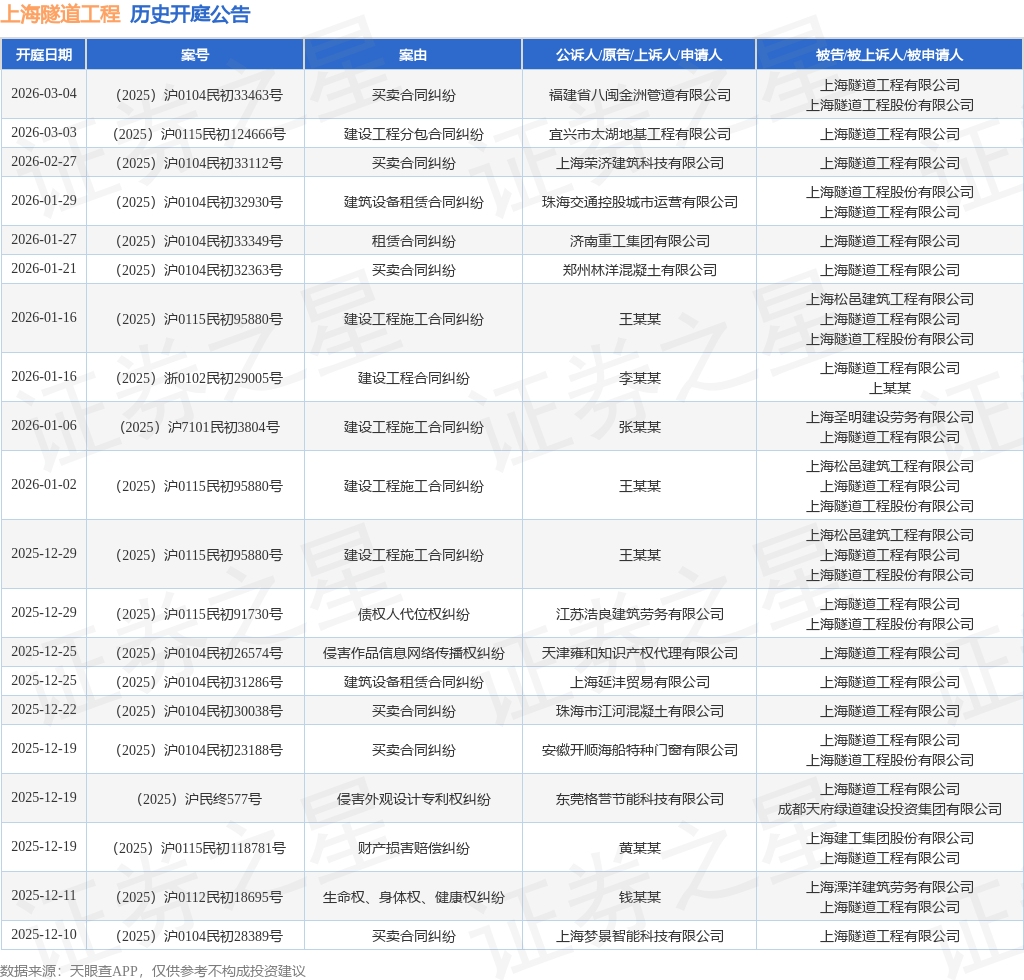
Task: Click plaintiff 江苏洁良建筑劳务有限公司
Action: point(639,614)
